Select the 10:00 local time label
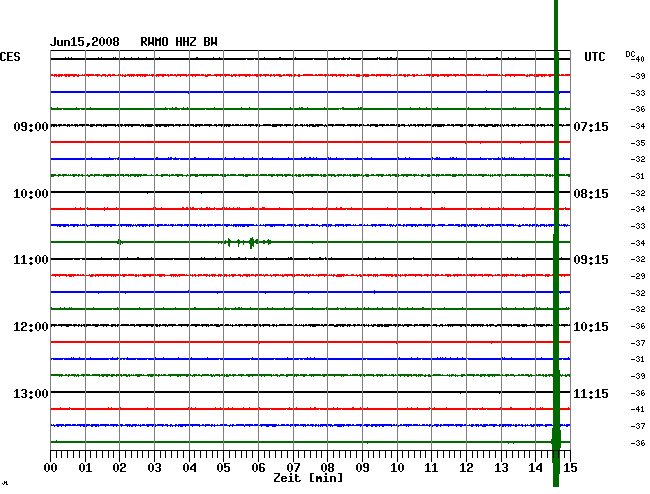This screenshot has height=494, width=650. pos(31,194)
